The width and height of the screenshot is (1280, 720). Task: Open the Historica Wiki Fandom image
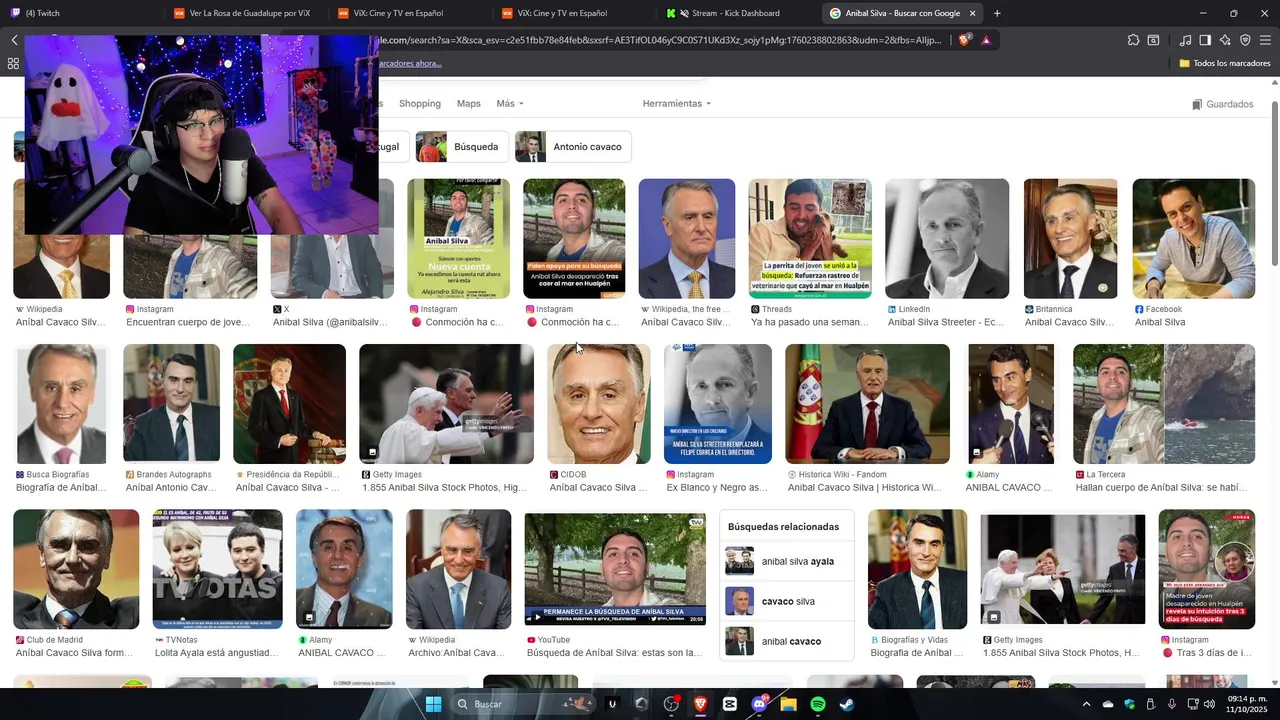click(x=867, y=404)
